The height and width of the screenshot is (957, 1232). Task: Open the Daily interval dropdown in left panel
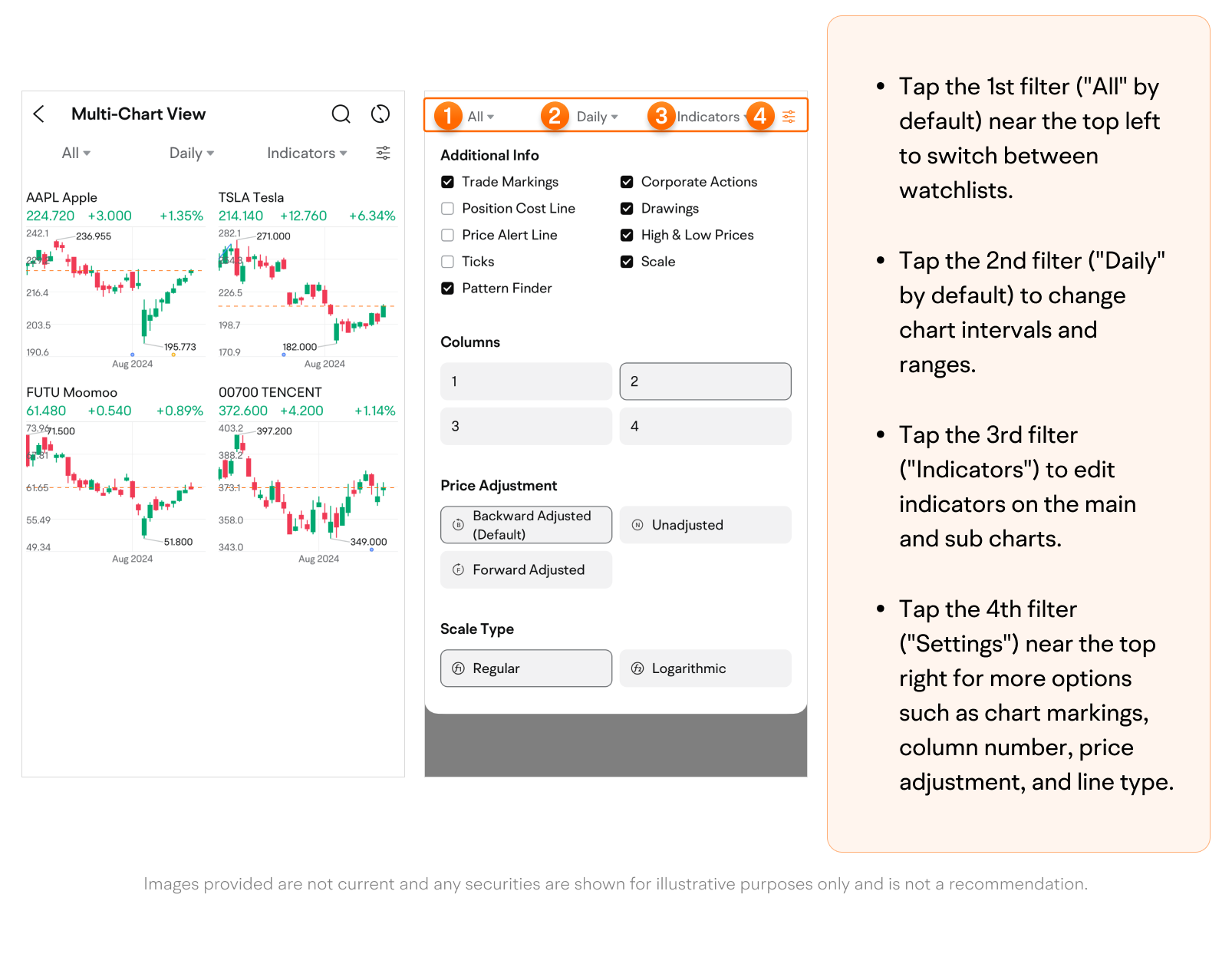coord(191,153)
